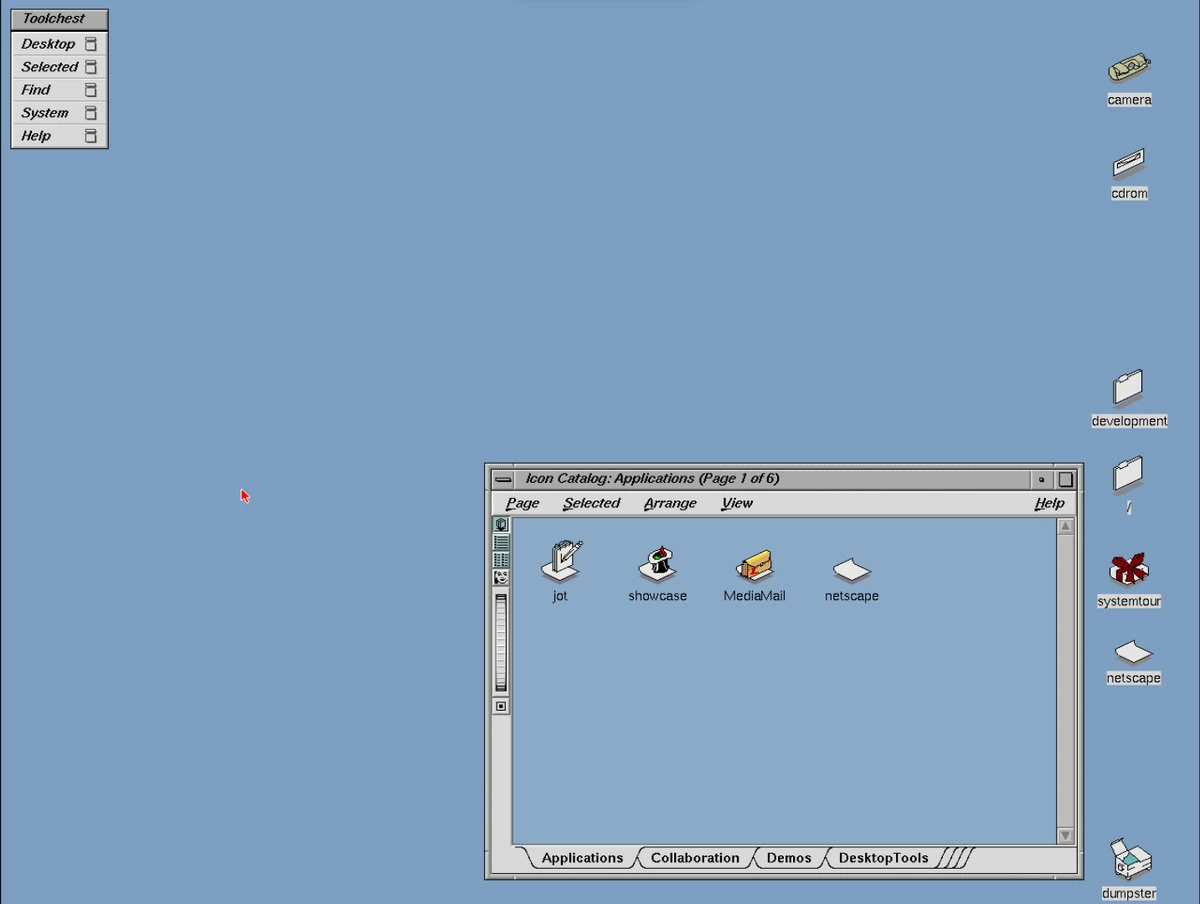Open MediaMail from the Icon Catalog
The height and width of the screenshot is (904, 1200).
pos(753,568)
